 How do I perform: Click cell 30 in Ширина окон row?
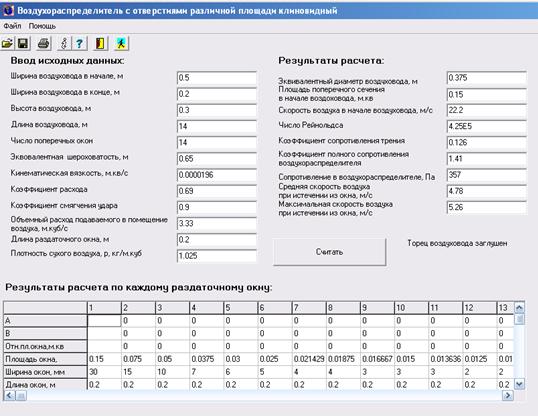point(104,372)
